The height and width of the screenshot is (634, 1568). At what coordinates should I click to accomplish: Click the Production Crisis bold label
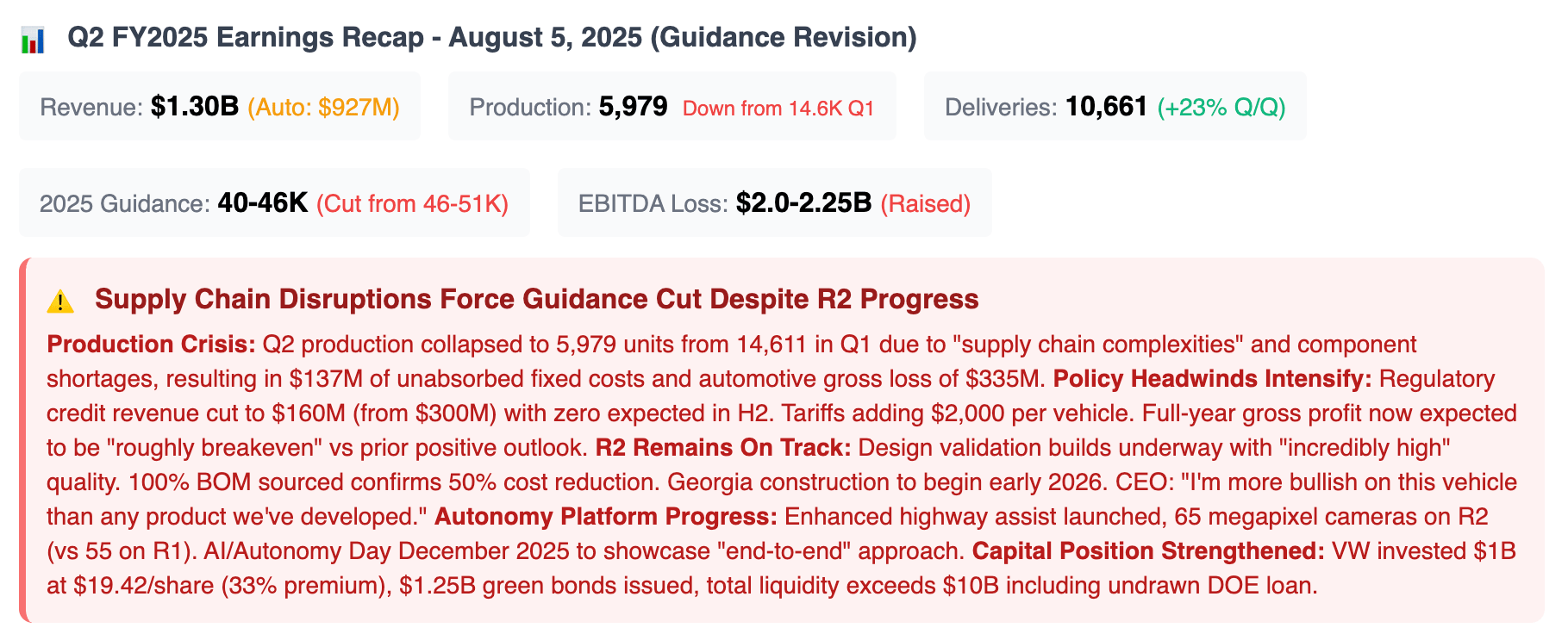[x=152, y=345]
